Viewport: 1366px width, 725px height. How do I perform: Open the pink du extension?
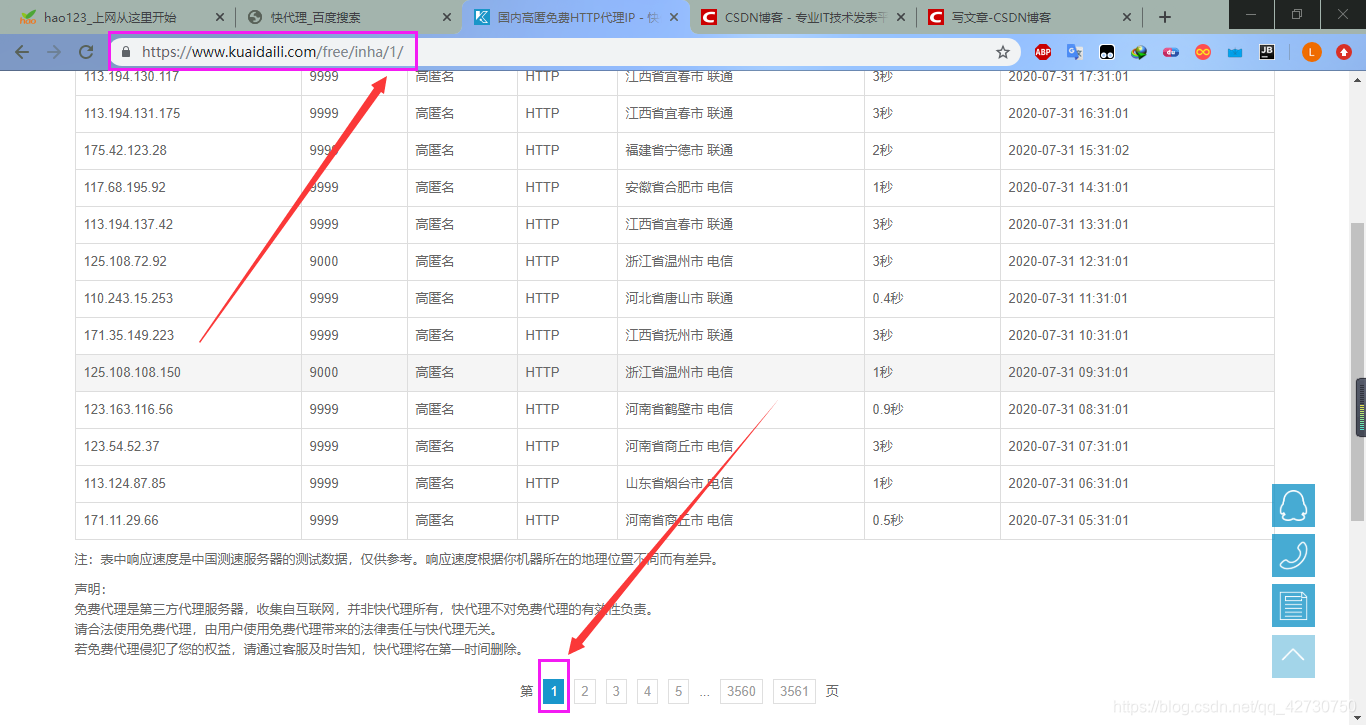coord(1171,52)
